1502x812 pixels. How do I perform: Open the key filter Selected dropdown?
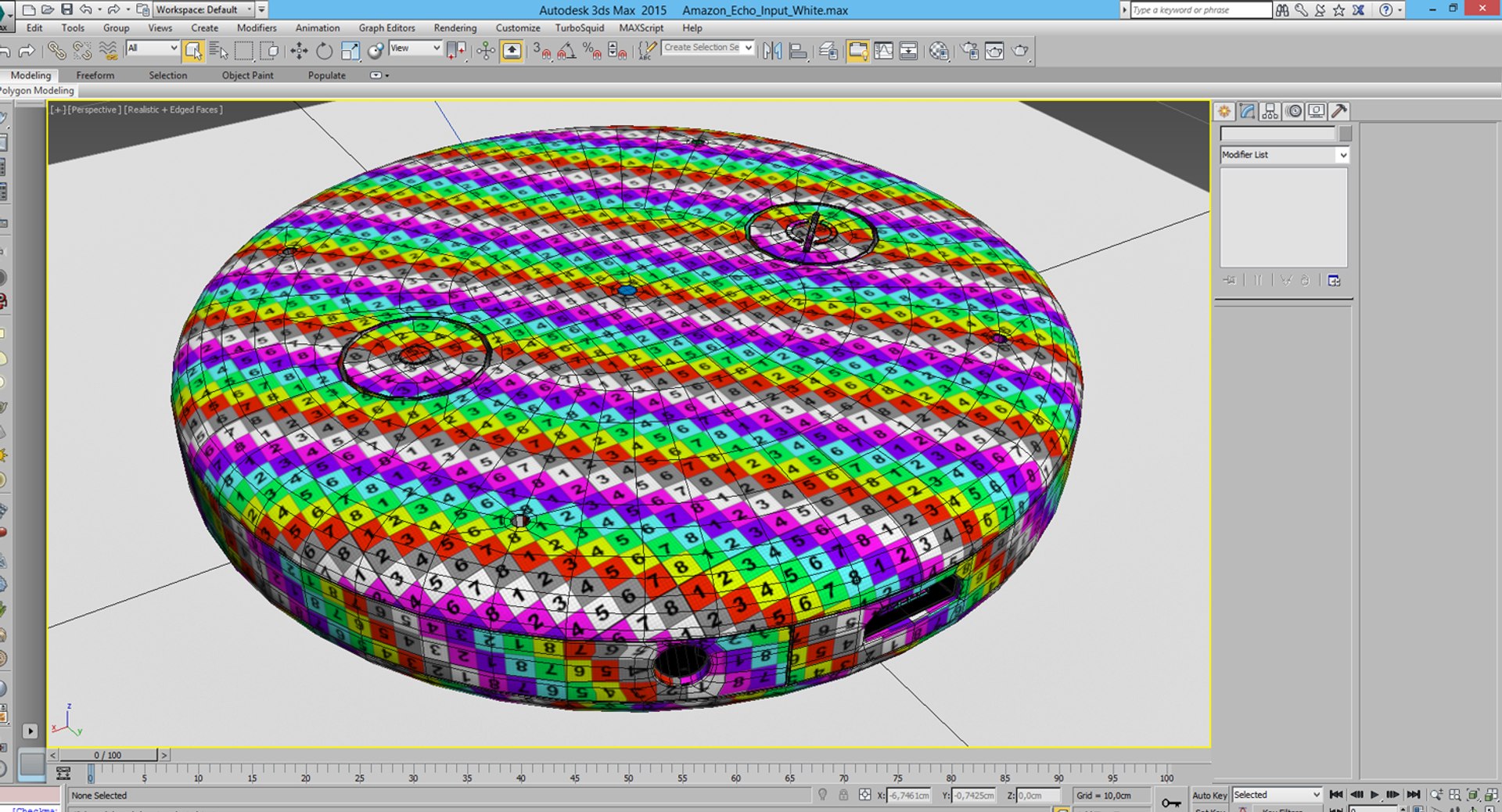1277,795
